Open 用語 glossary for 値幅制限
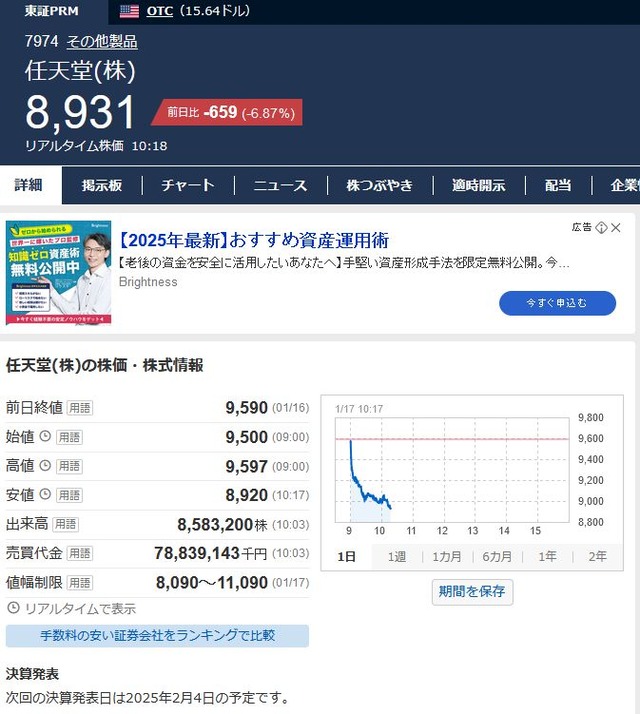Screen dimensions: 640x714 [80, 583]
